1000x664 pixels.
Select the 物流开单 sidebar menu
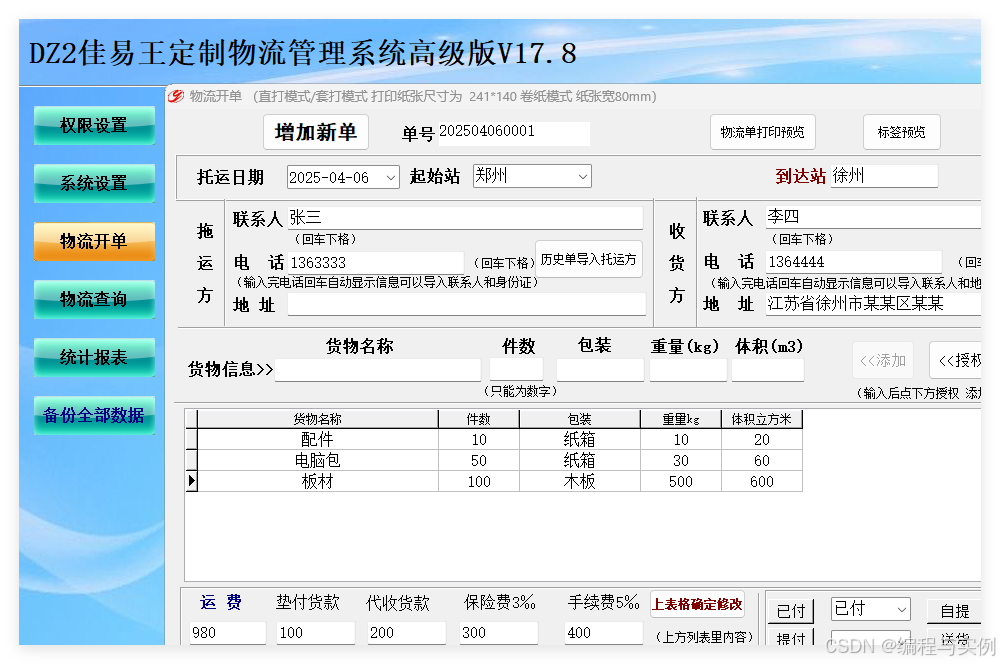[x=94, y=241]
